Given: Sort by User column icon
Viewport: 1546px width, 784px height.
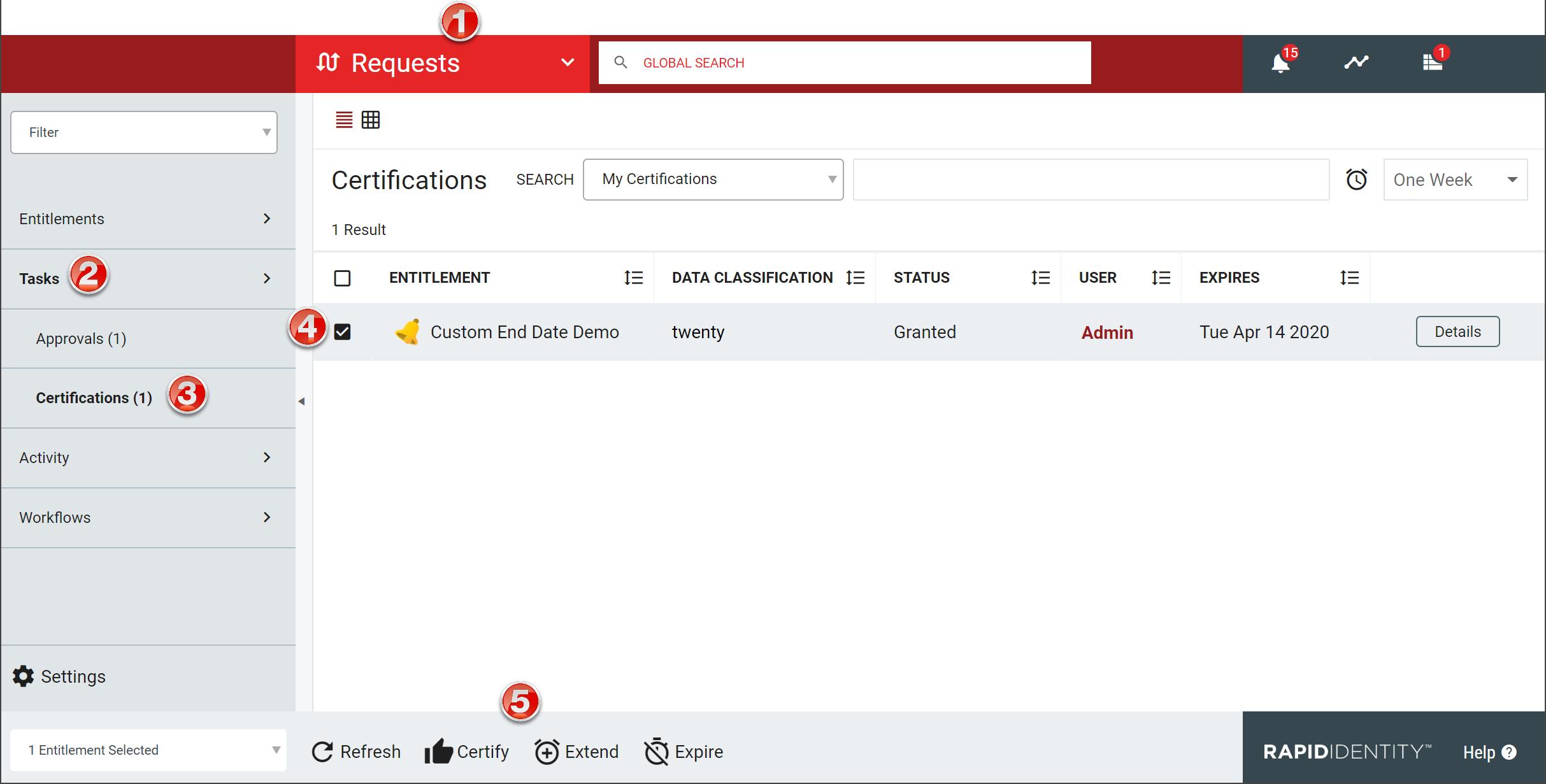Looking at the screenshot, I should (1161, 278).
